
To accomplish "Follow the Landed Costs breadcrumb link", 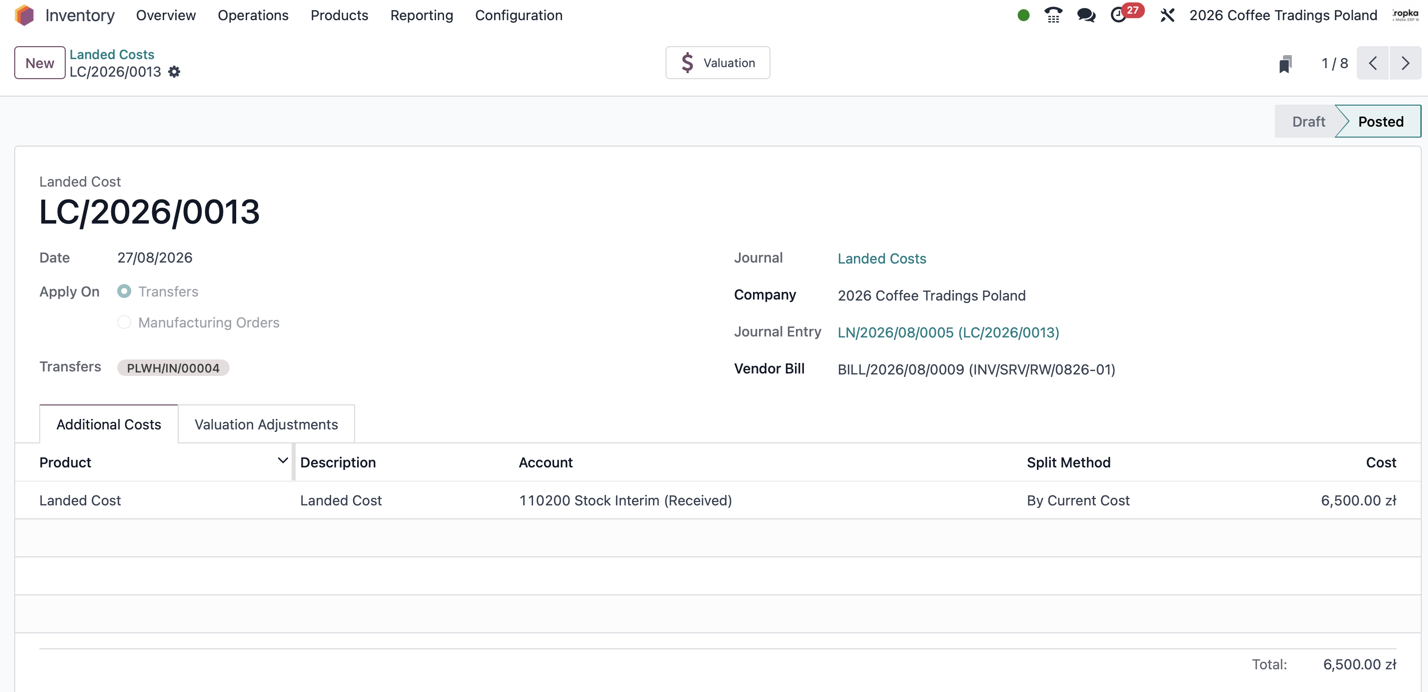I will (x=112, y=54).
